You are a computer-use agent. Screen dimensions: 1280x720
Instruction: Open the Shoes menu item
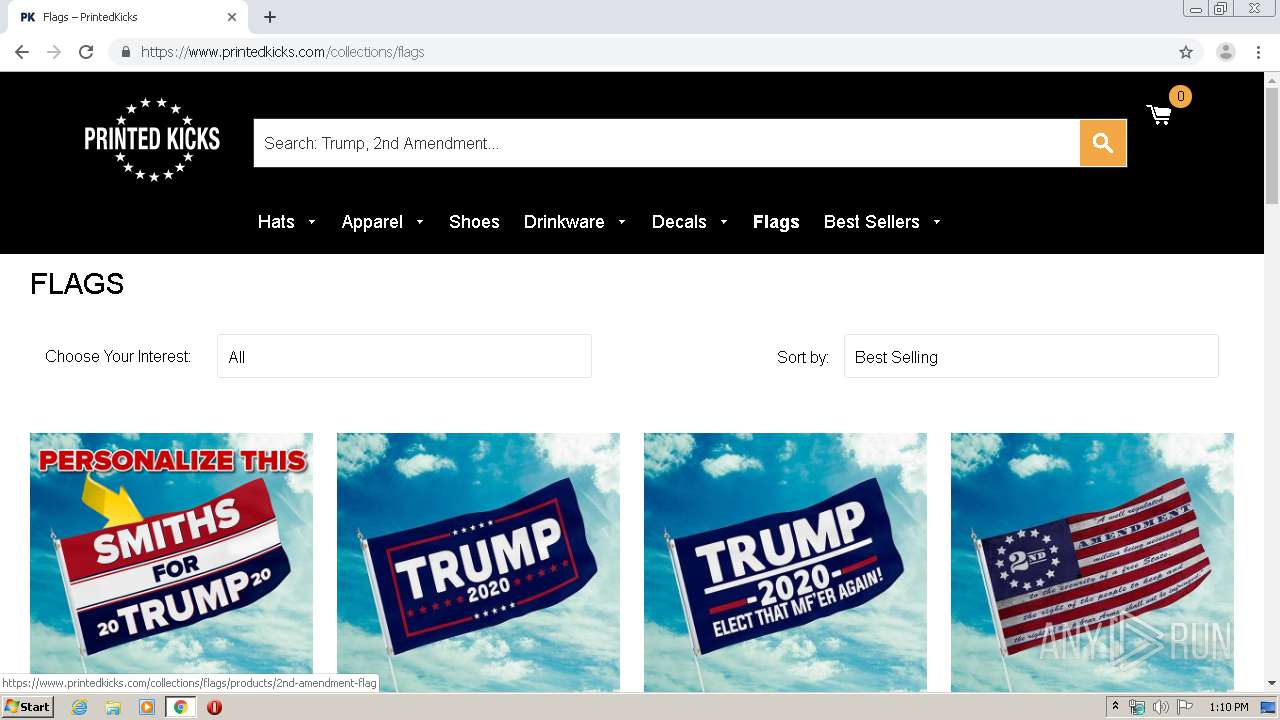(x=474, y=222)
